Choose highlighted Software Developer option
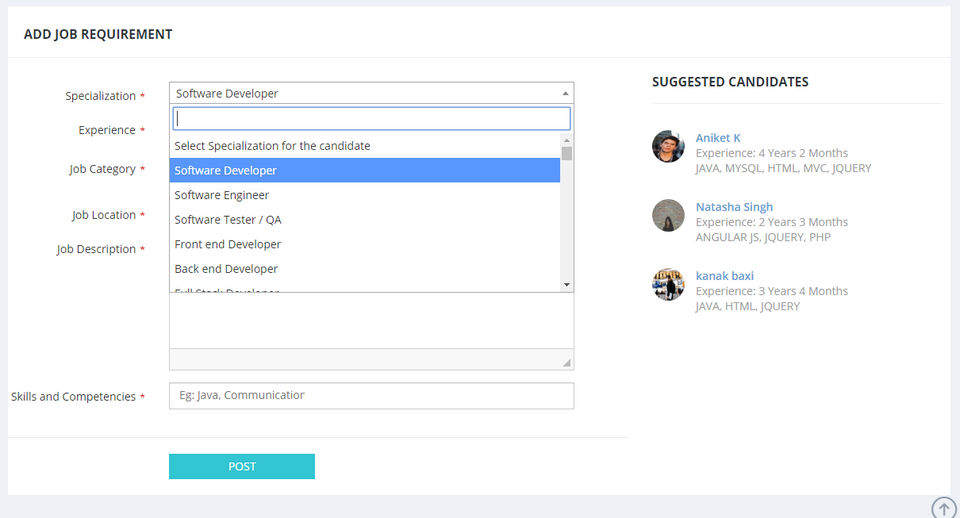The width and height of the screenshot is (960, 518). click(226, 171)
